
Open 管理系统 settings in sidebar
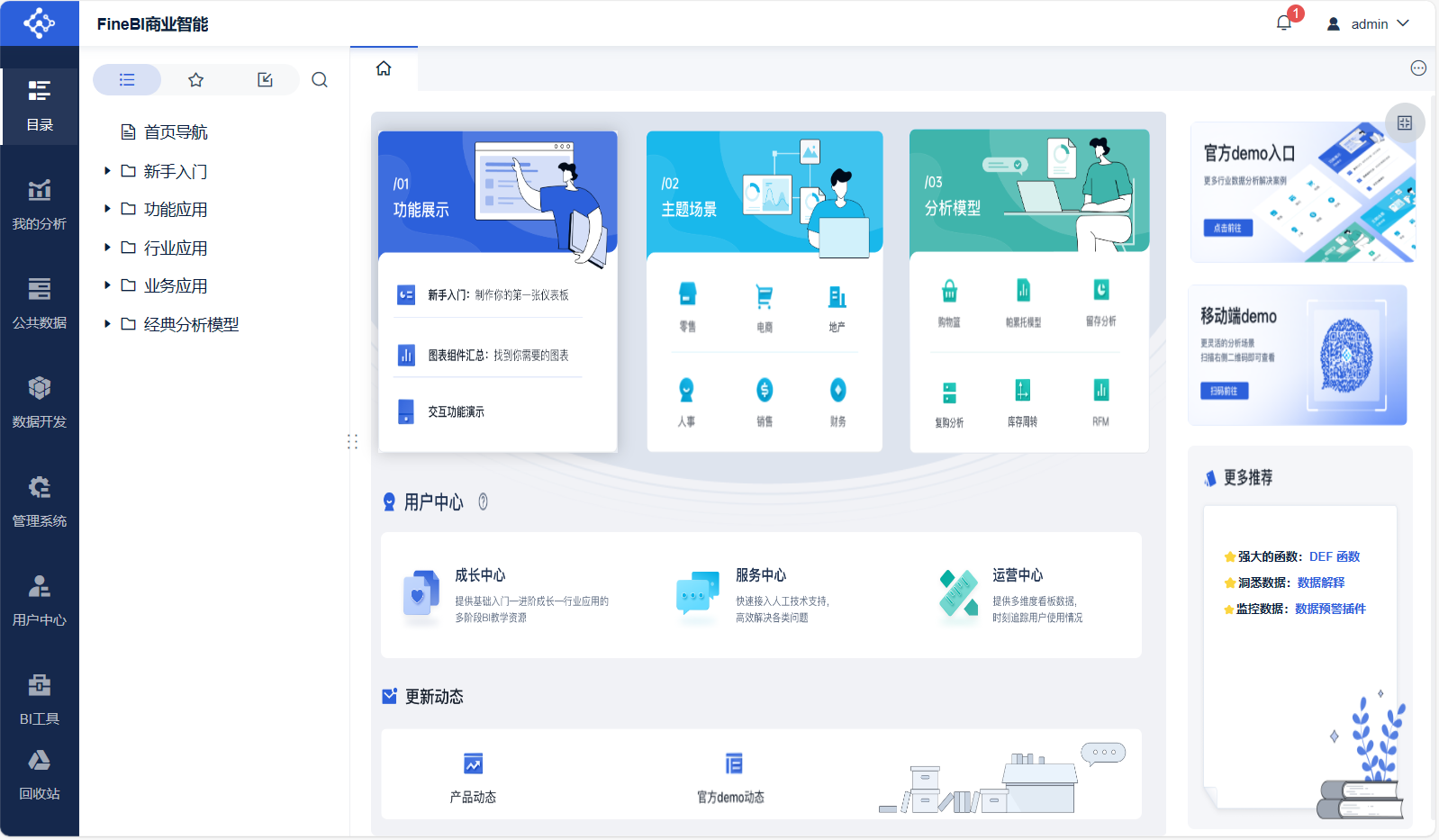pos(40,501)
